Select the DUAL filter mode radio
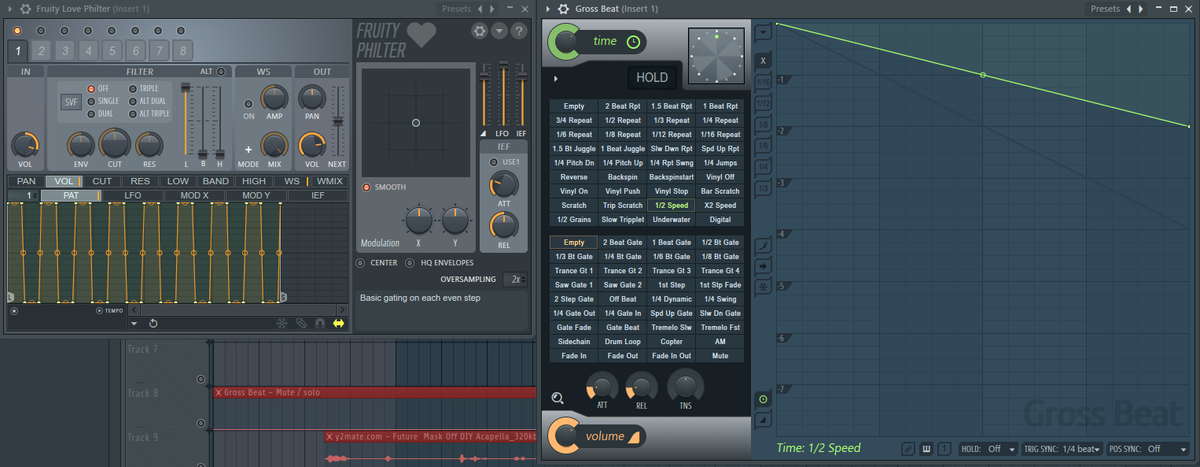Viewport: 1200px width, 467px height. pos(92,114)
